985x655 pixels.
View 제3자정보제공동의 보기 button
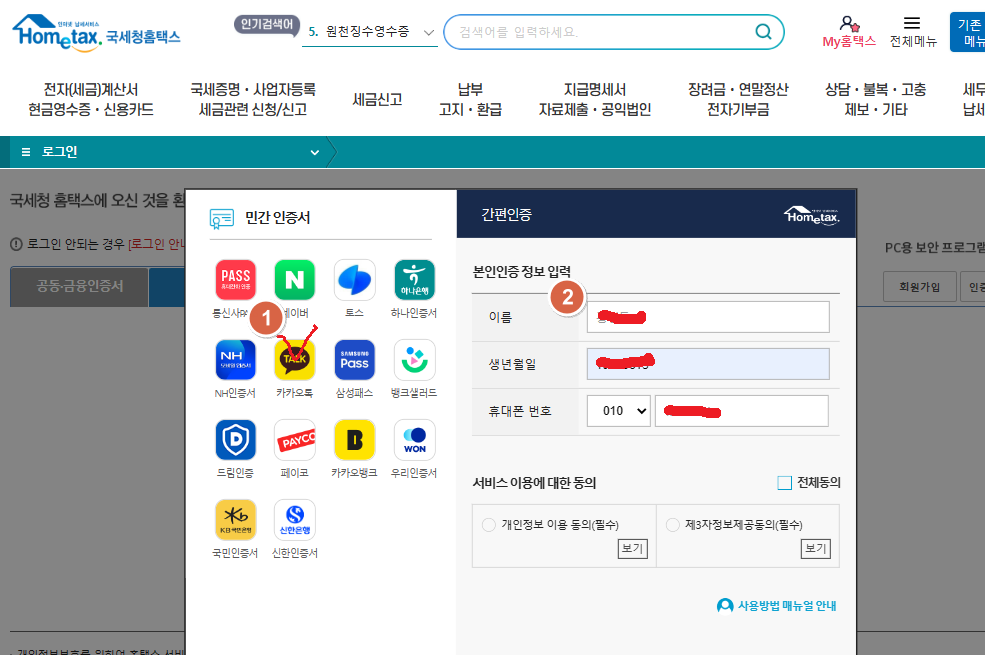tap(816, 548)
